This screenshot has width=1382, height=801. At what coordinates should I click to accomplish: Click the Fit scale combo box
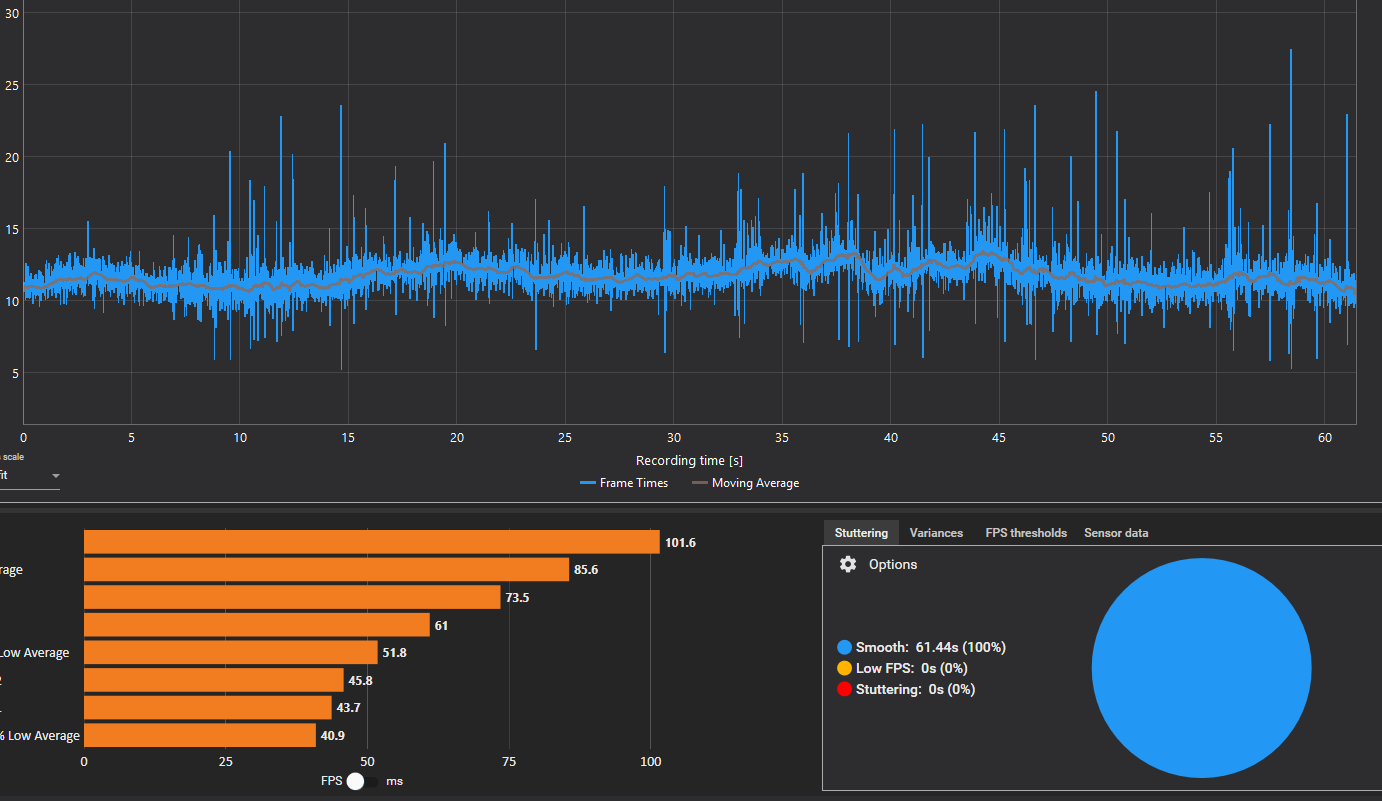(x=28, y=475)
